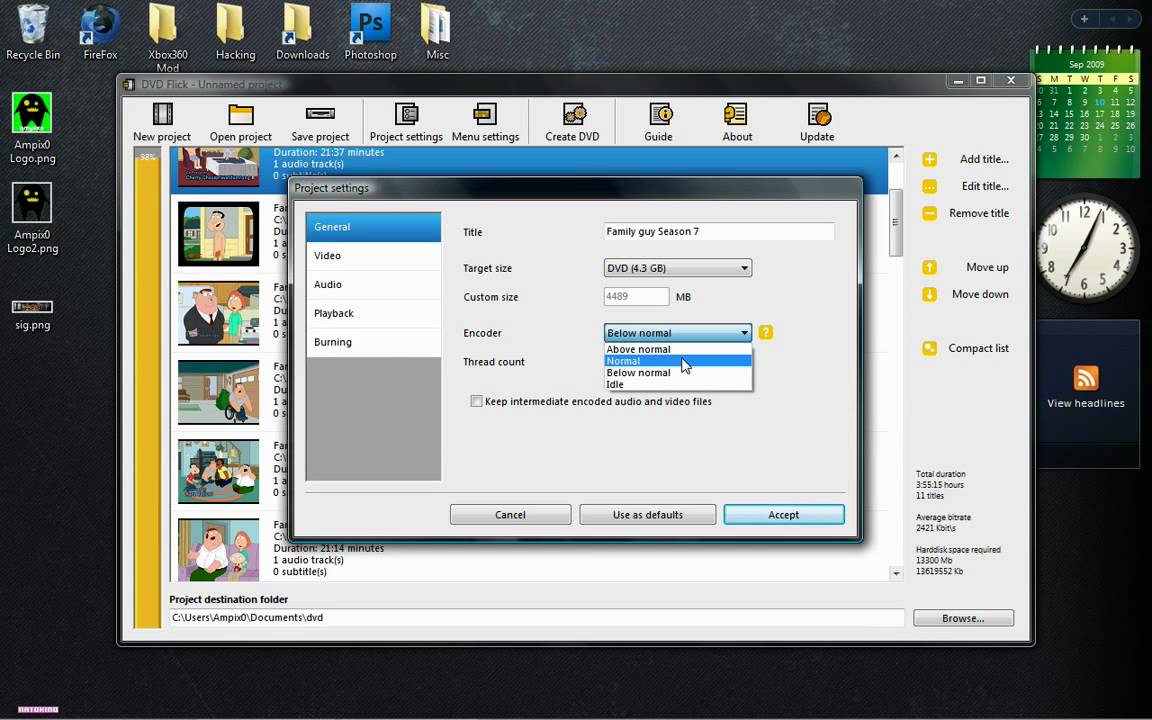Choose Below normal in the dropdown list
Image resolution: width=1152 pixels, height=720 pixels.
coord(677,373)
